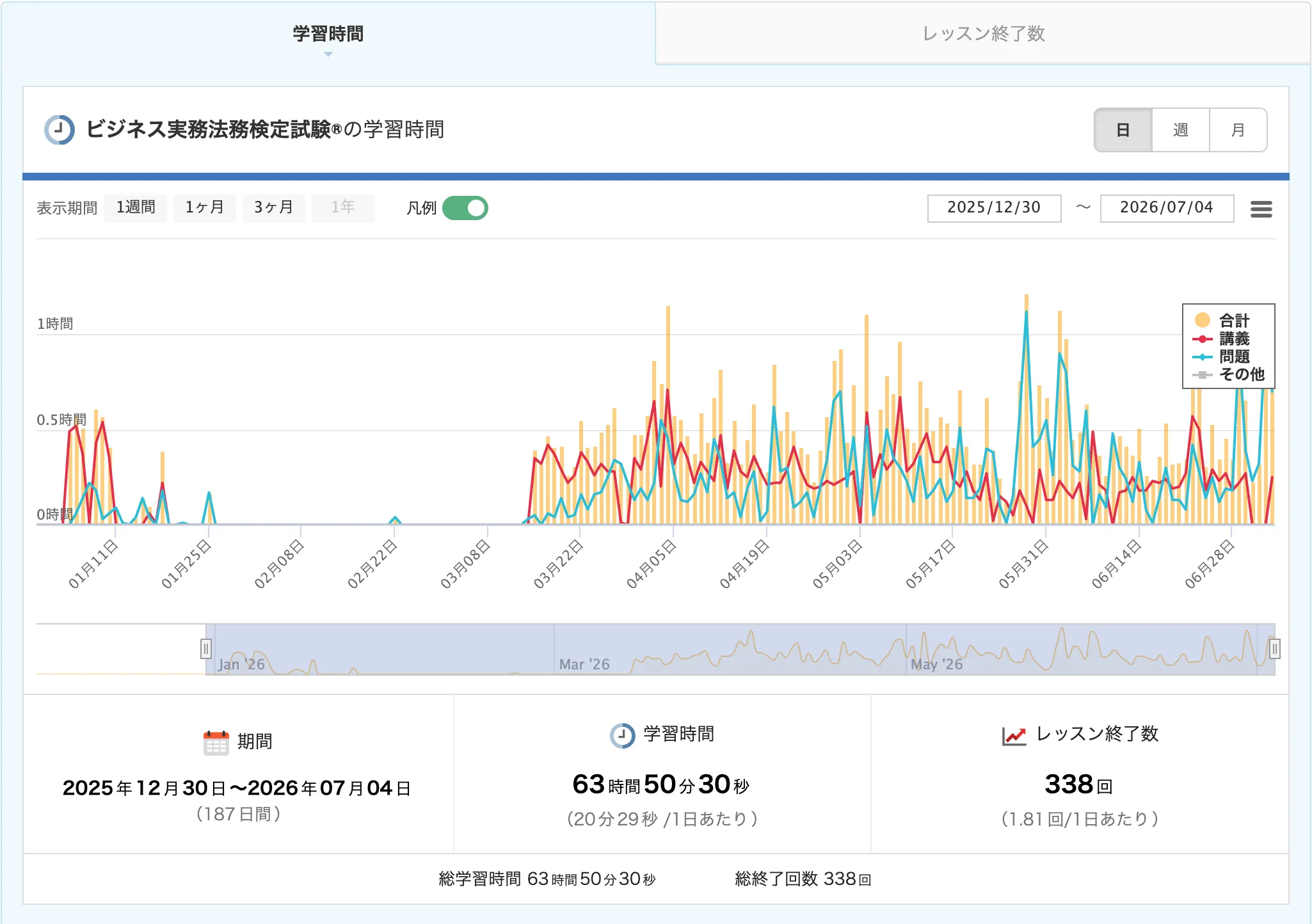
Task: Toggle the 合計 series in legend
Action: click(x=1222, y=320)
